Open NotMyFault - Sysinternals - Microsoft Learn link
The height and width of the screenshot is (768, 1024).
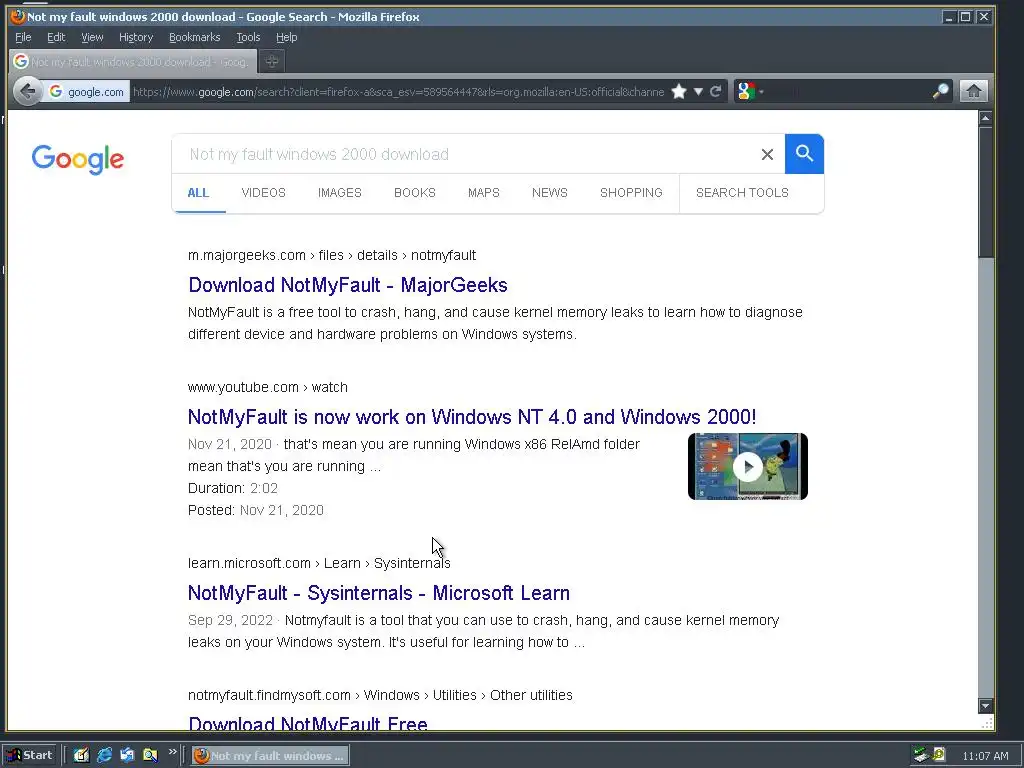379,593
